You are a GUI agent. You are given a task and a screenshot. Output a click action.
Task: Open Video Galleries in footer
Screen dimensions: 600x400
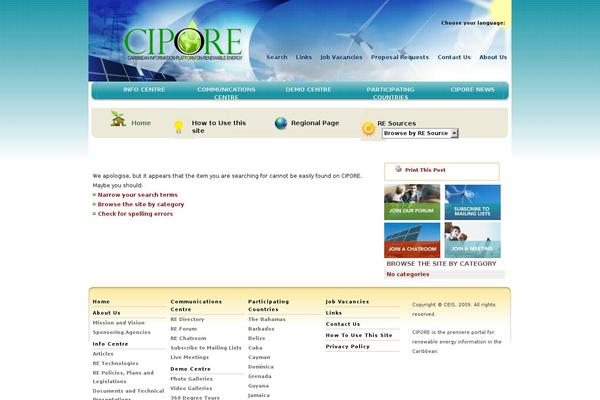pyautogui.click(x=191, y=389)
